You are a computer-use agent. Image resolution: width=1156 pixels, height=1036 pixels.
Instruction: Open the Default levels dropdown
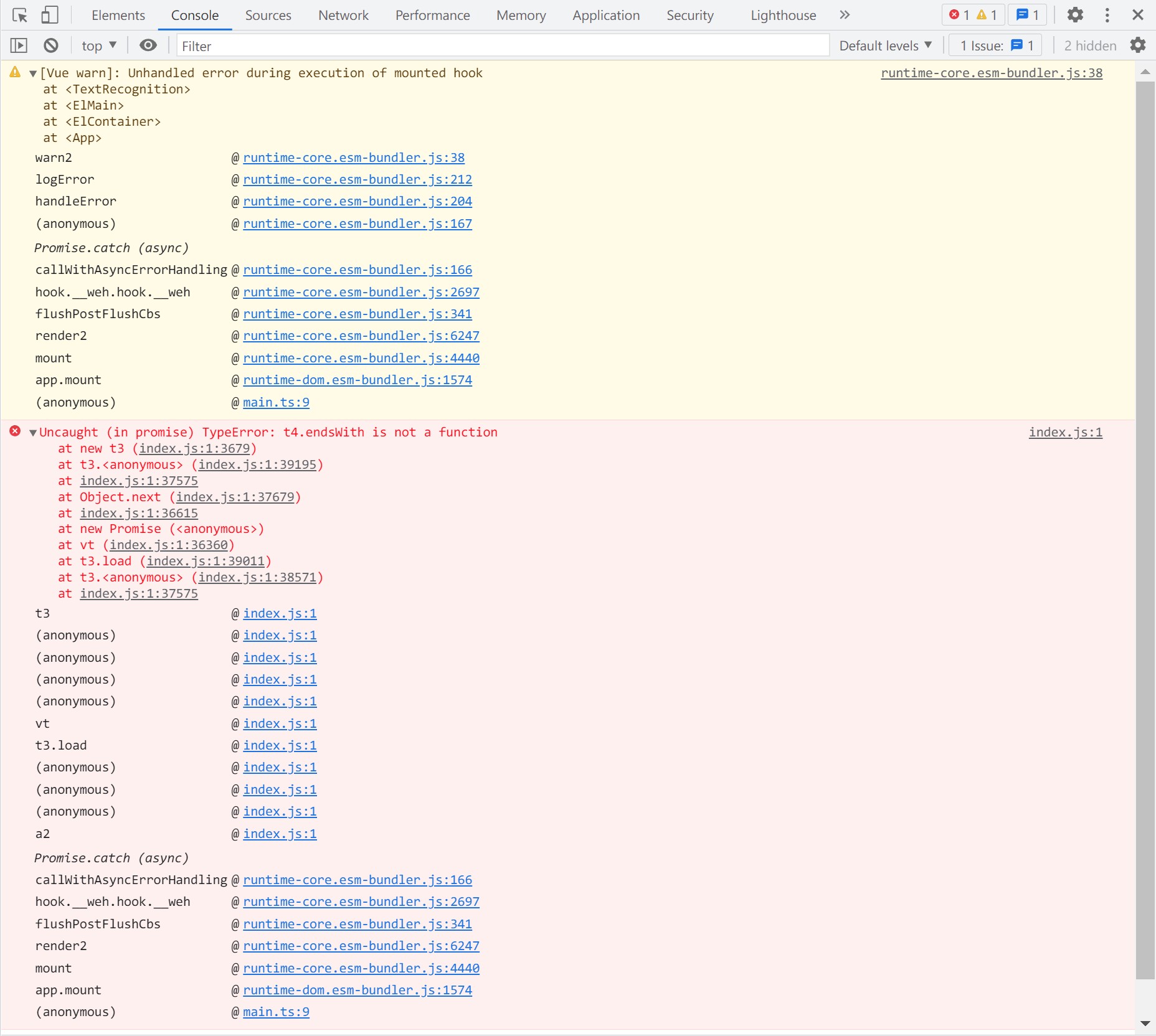pyautogui.click(x=884, y=45)
